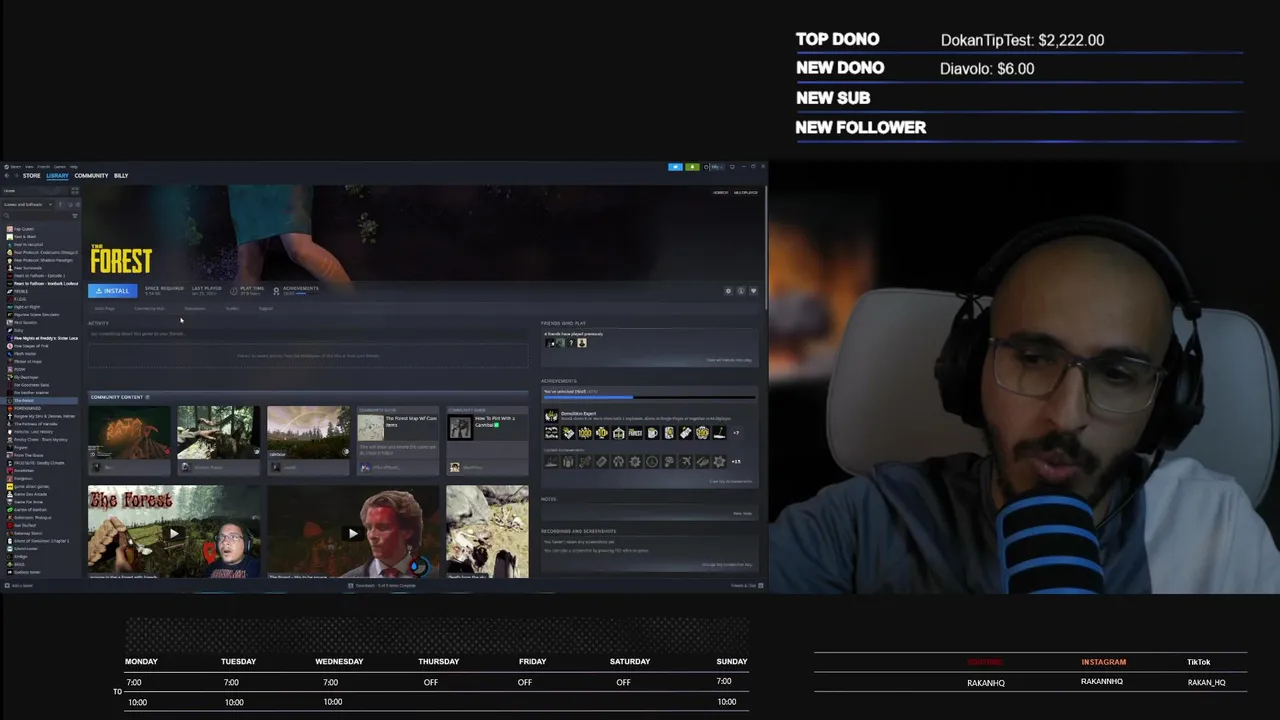Click the library grid view icon
Viewport: 1280px width, 720px height.
tap(75, 191)
